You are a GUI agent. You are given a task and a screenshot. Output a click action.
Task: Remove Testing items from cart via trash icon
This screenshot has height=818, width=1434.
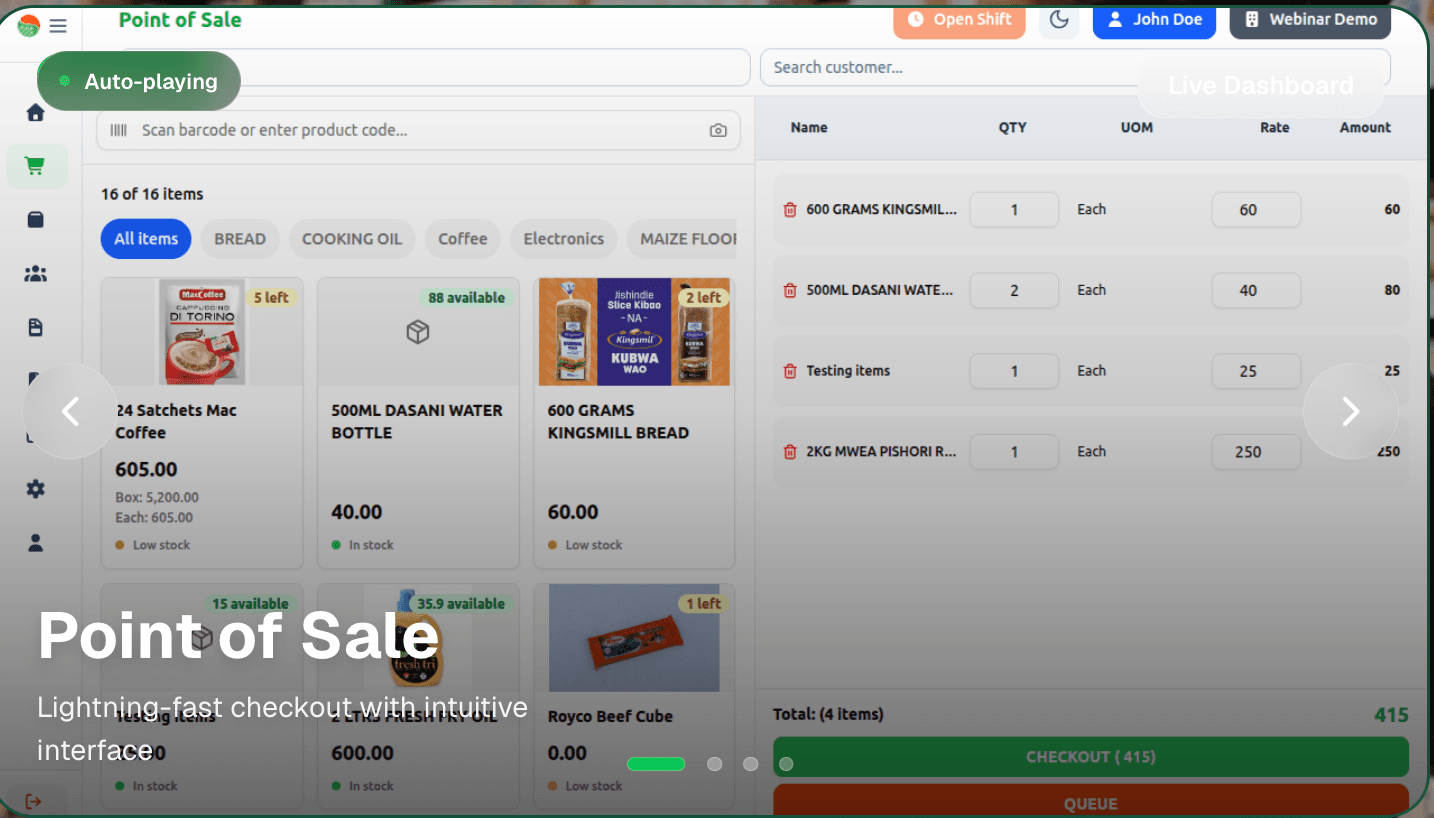point(790,371)
